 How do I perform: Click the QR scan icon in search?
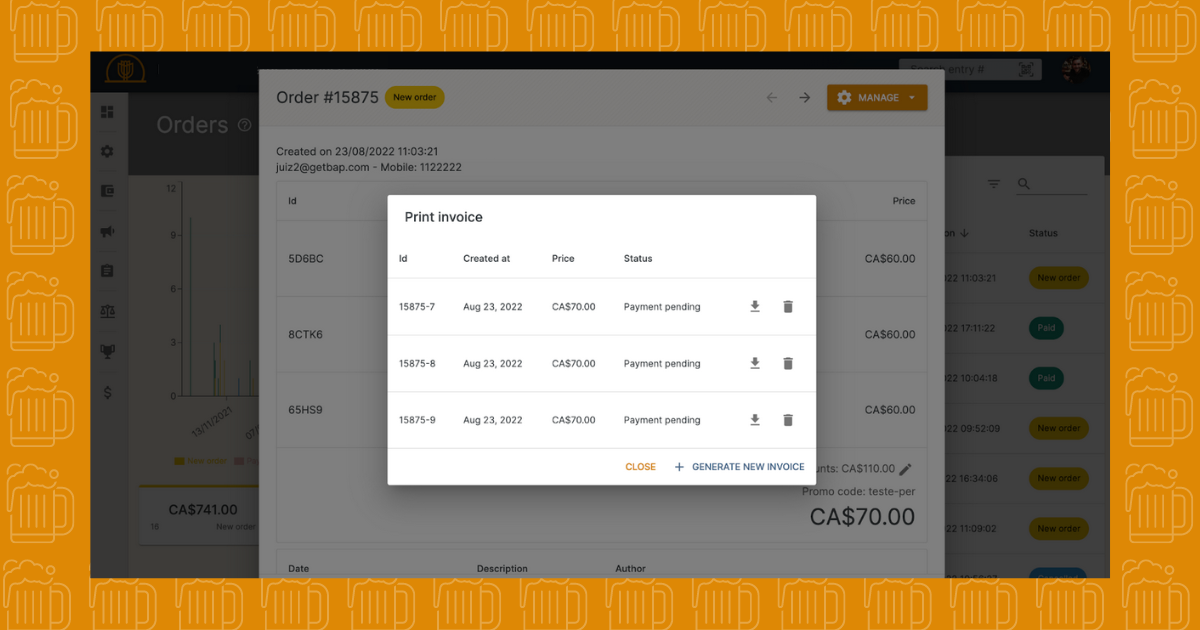[1026, 70]
